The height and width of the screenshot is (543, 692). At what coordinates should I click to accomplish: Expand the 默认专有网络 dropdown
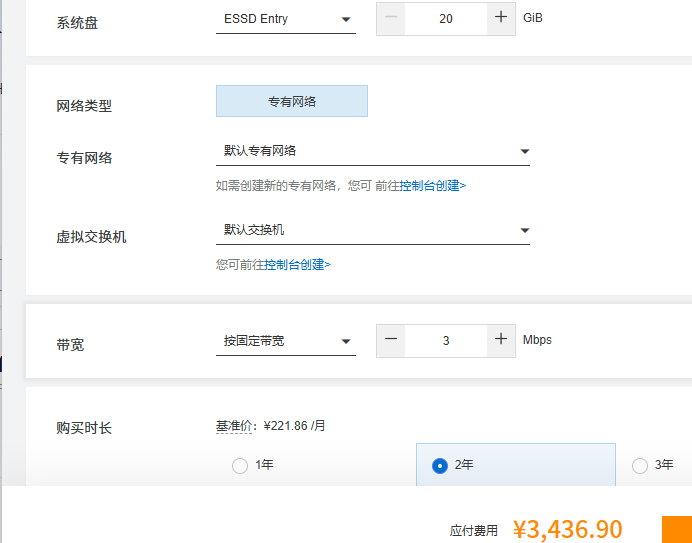tap(373, 151)
